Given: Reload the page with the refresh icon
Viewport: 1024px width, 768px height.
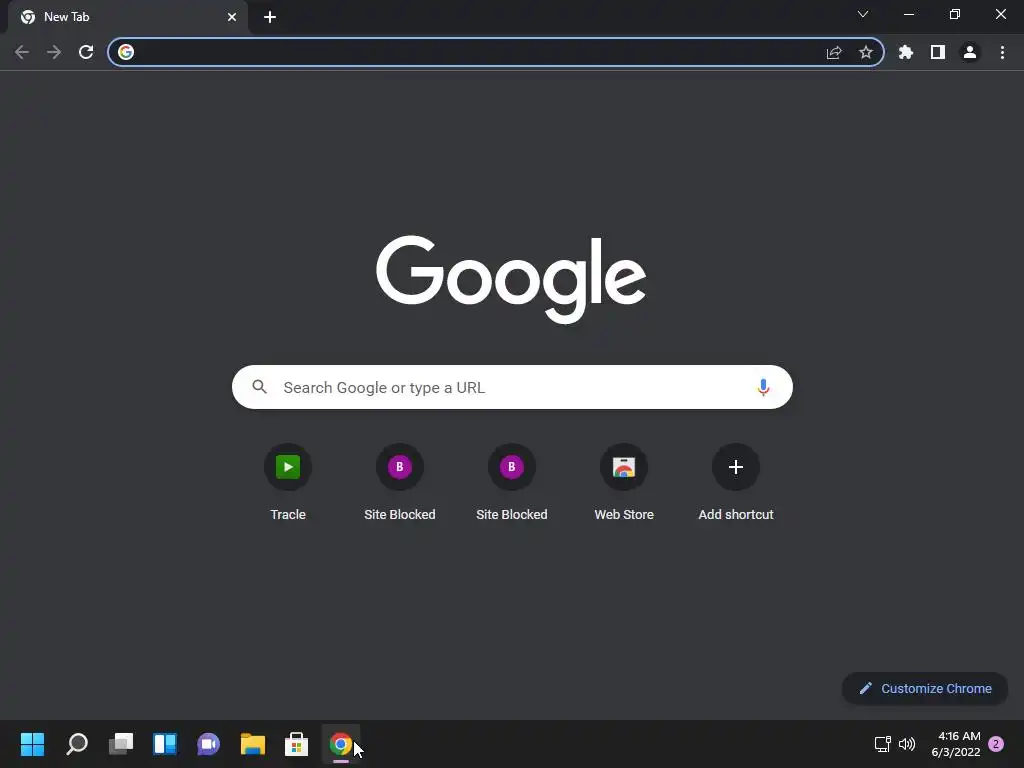Looking at the screenshot, I should point(86,52).
